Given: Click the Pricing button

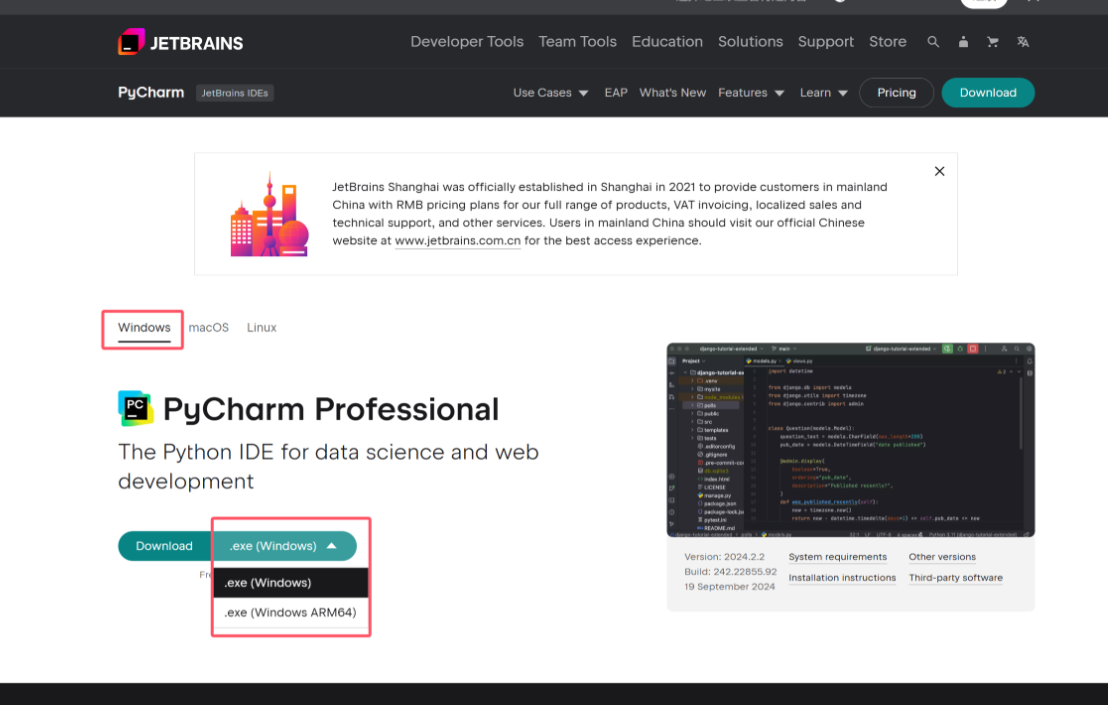Looking at the screenshot, I should pyautogui.click(x=896, y=93).
